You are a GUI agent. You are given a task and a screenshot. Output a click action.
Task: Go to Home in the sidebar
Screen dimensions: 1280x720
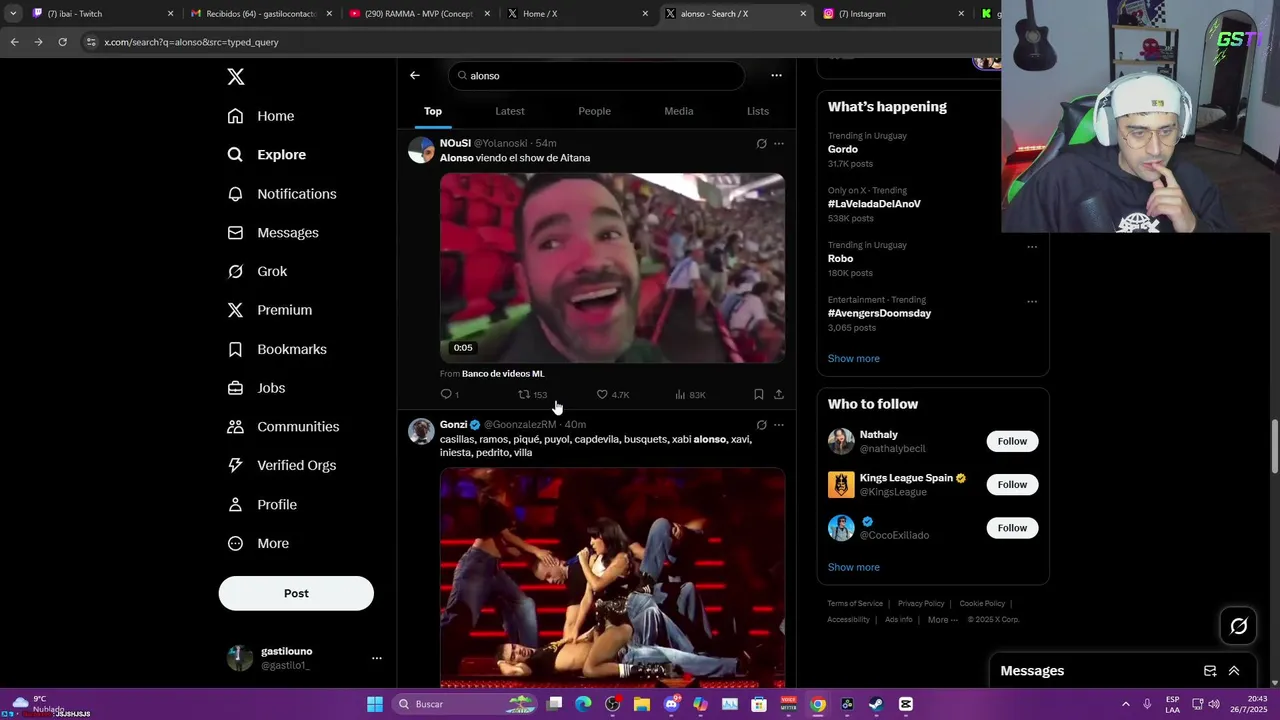[x=261, y=116]
